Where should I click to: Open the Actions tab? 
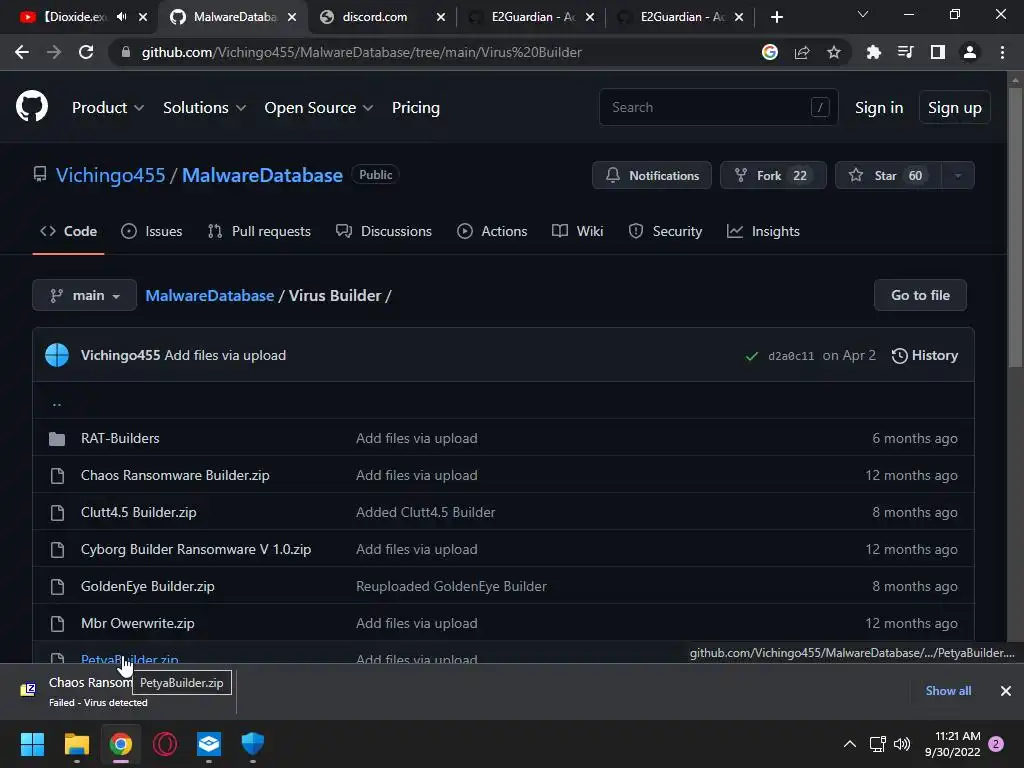coord(492,231)
